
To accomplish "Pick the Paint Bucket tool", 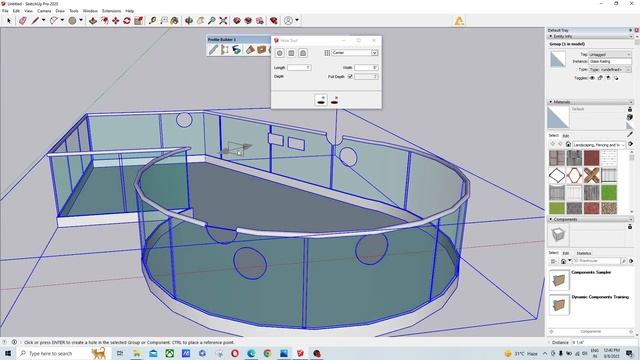I will (175, 20).
